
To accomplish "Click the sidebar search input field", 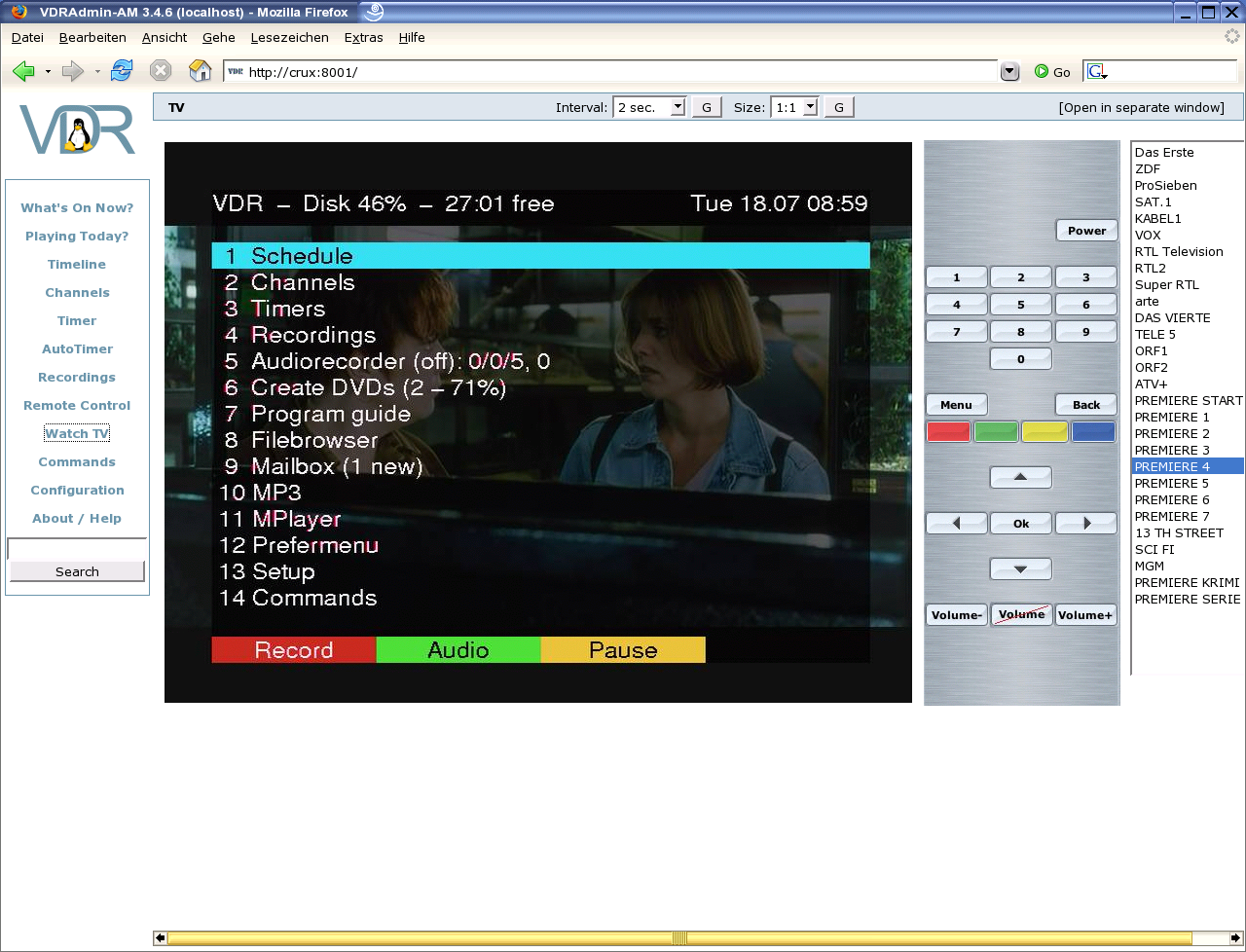I will click(x=77, y=549).
